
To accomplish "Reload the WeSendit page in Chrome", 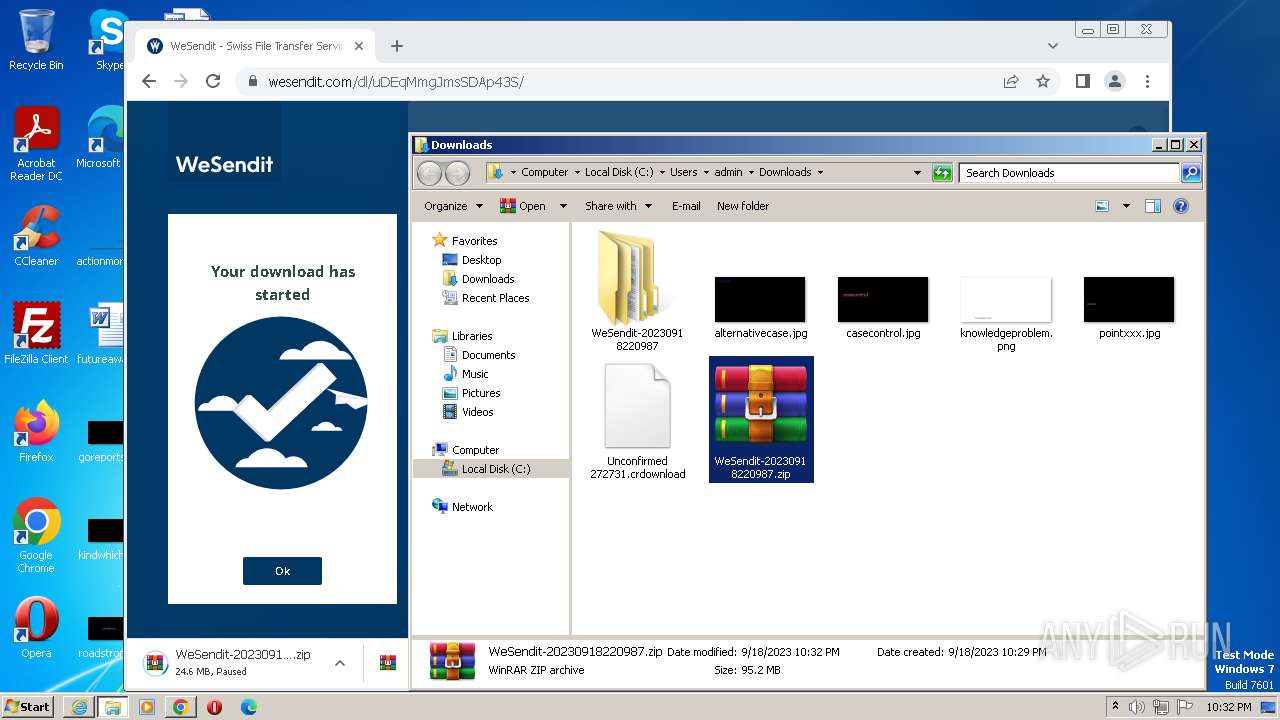I will point(213,81).
